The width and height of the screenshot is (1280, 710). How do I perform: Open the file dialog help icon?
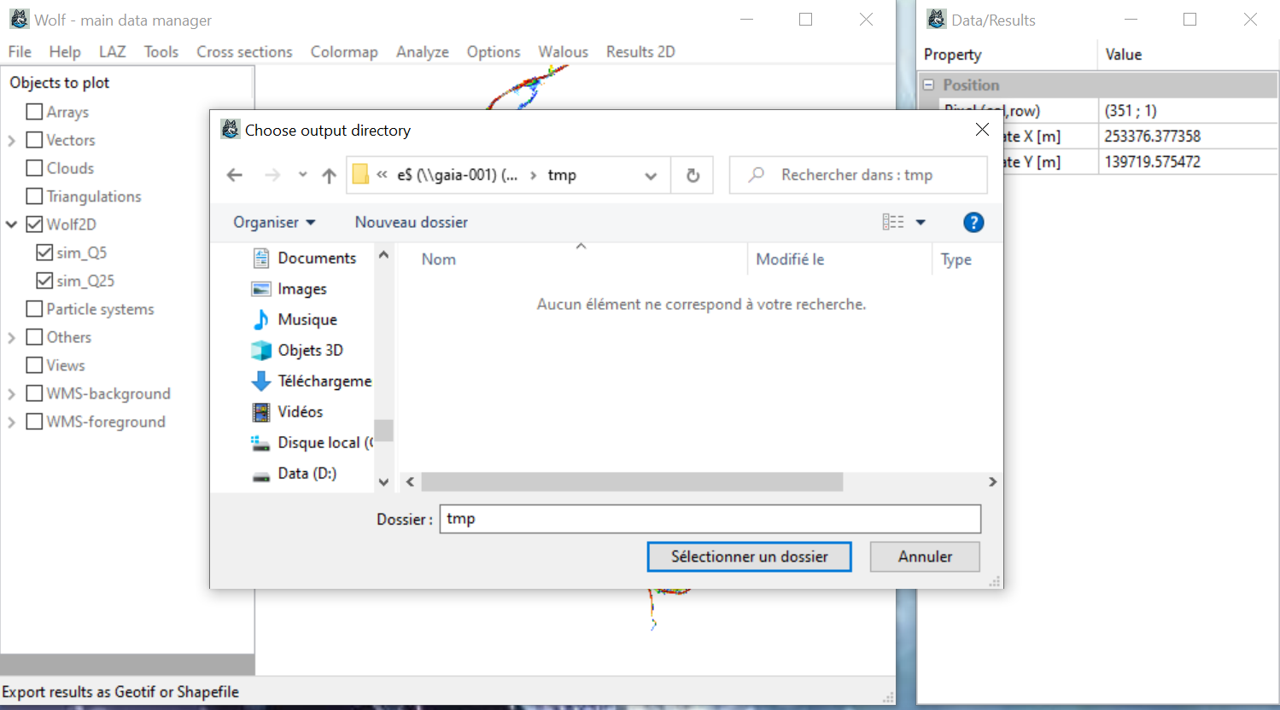tap(973, 222)
